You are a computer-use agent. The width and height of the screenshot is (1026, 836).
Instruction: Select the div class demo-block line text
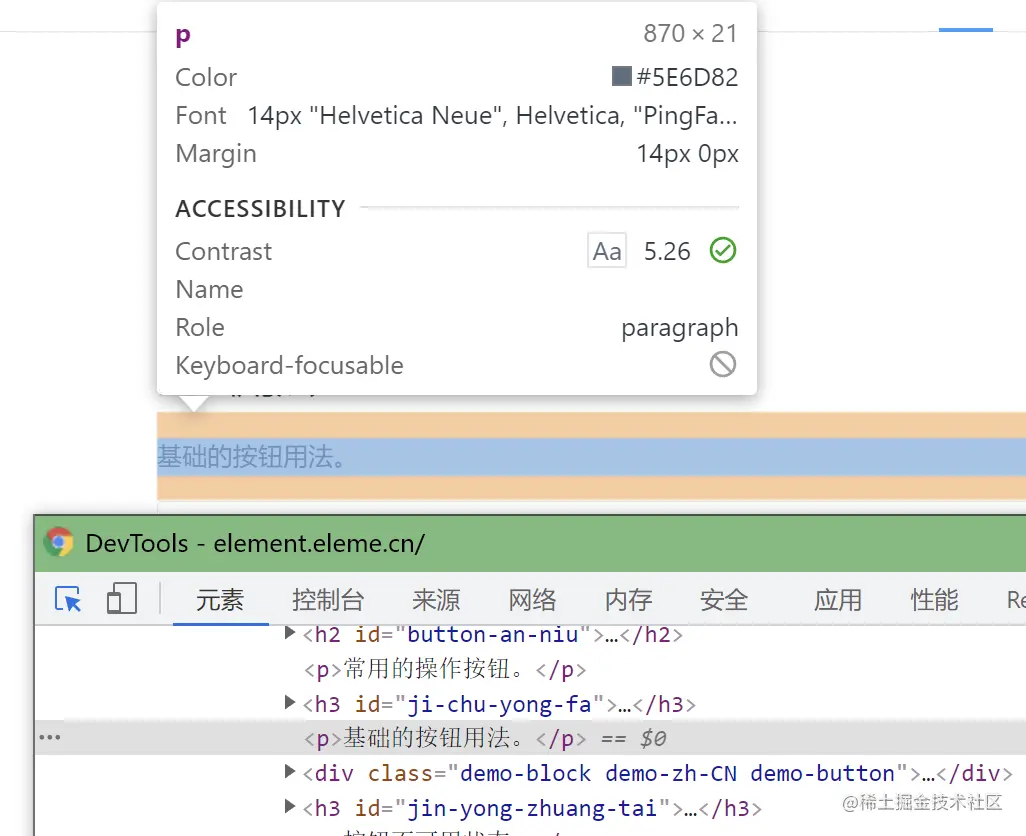click(x=658, y=773)
